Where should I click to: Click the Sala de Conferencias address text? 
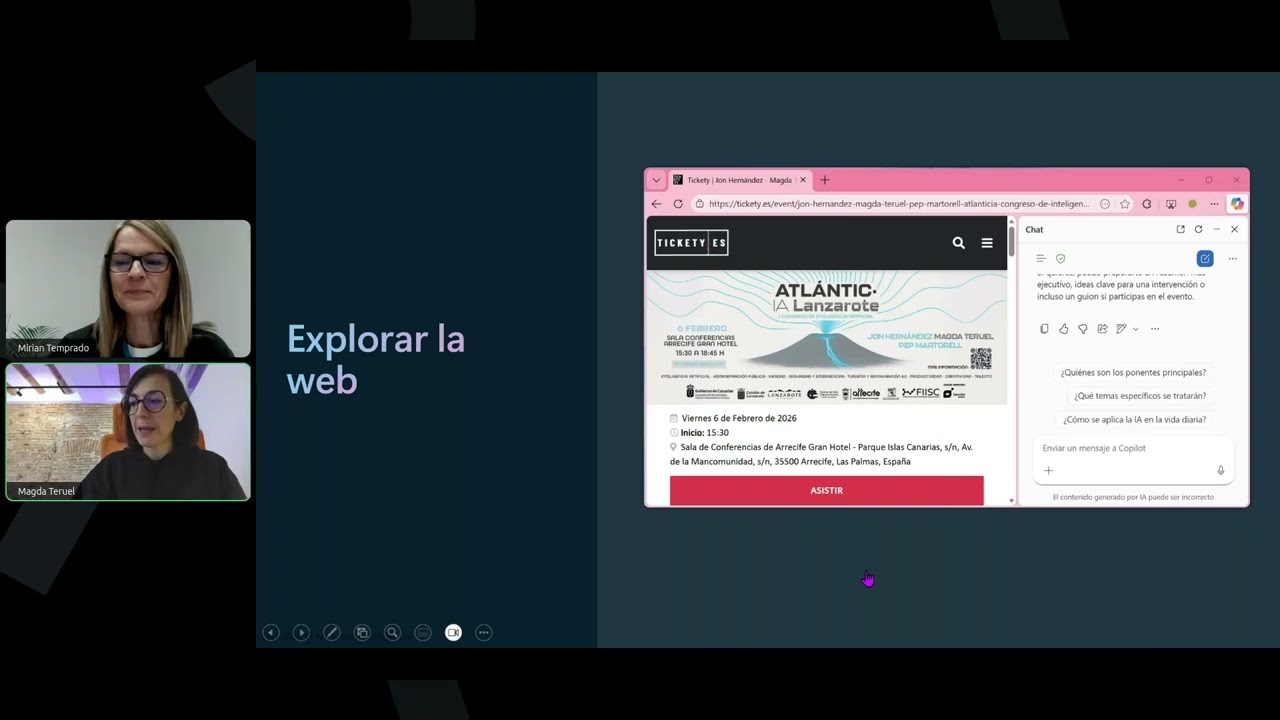pyautogui.click(x=821, y=454)
